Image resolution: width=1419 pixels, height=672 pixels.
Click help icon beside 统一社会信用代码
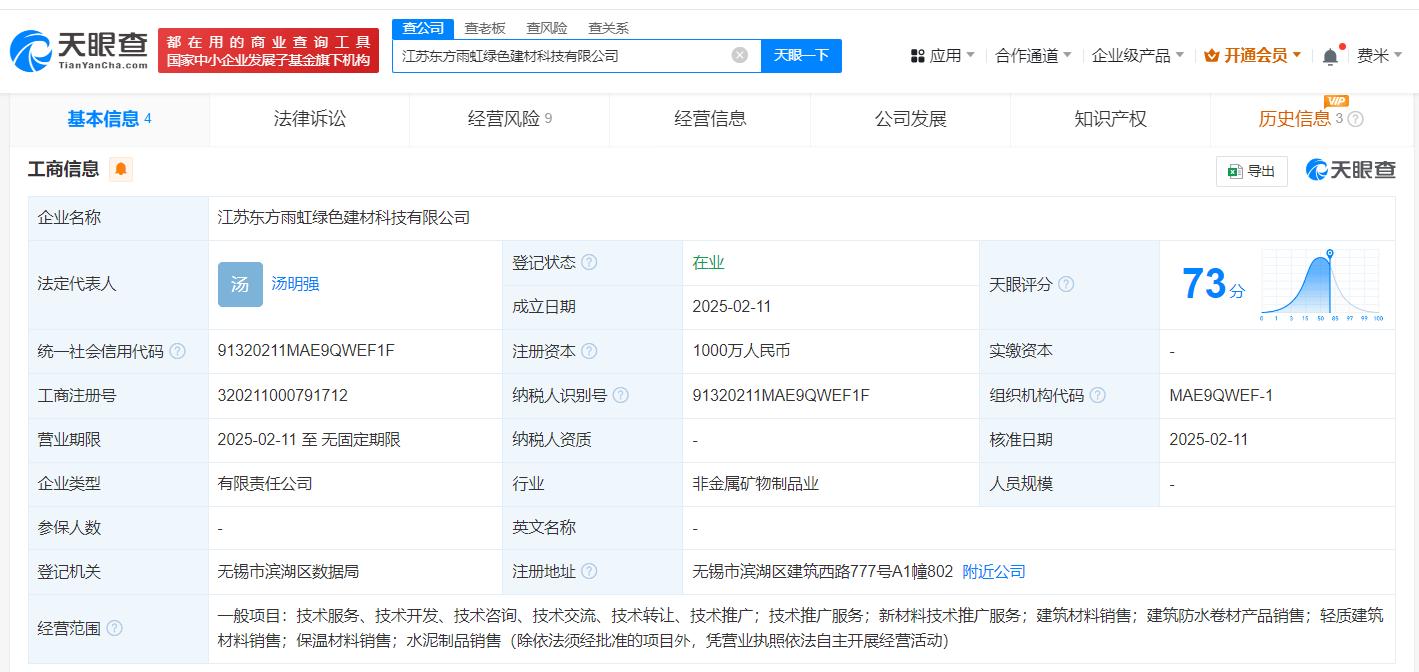177,351
